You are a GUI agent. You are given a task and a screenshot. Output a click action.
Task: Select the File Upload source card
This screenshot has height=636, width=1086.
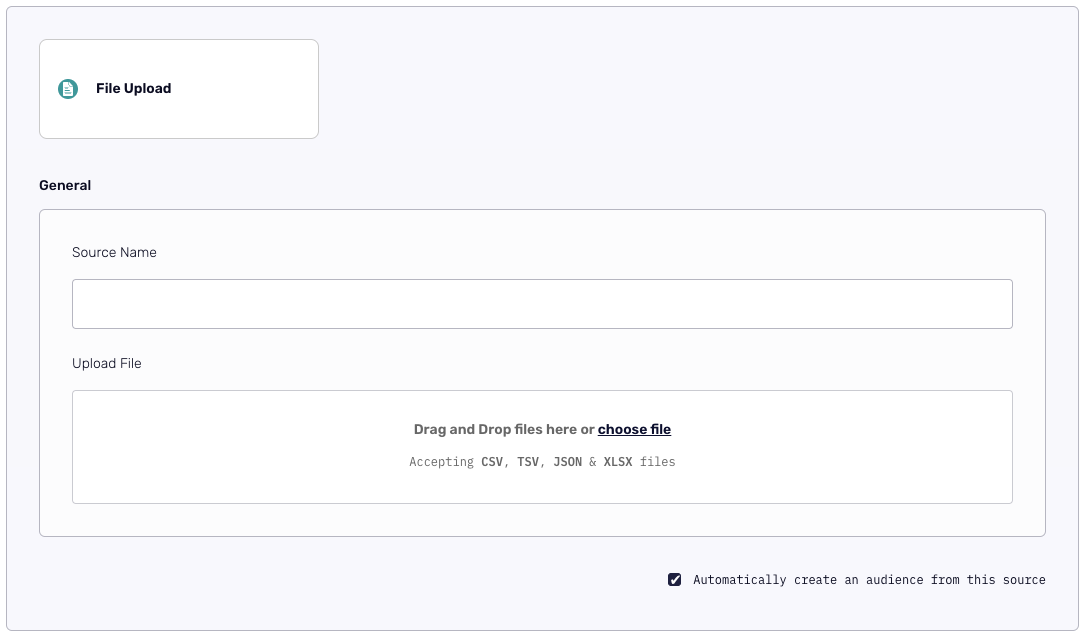[x=179, y=89]
